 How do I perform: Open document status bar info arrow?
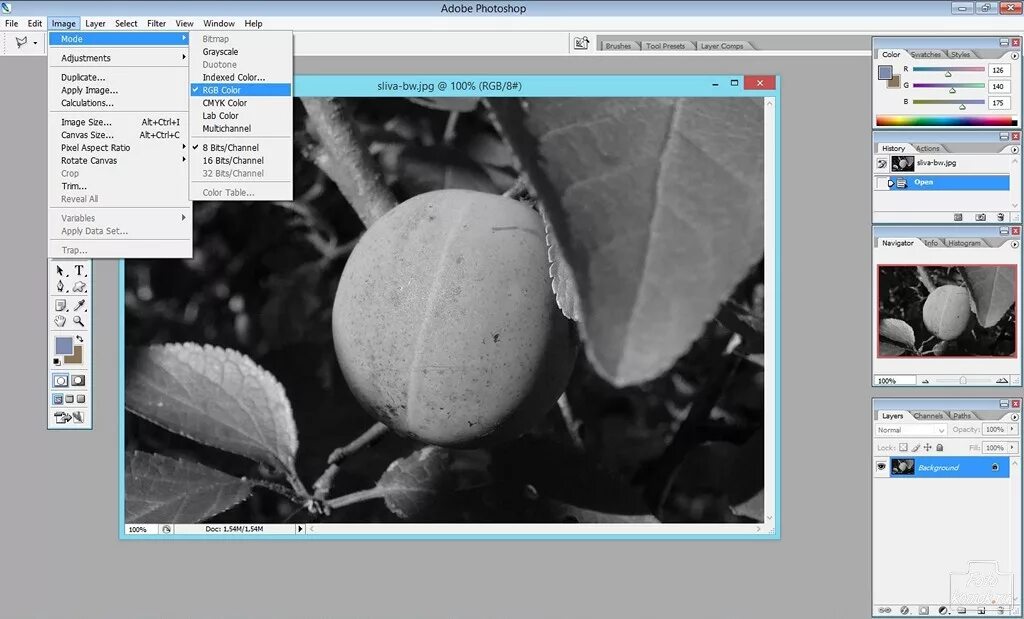pyautogui.click(x=300, y=529)
